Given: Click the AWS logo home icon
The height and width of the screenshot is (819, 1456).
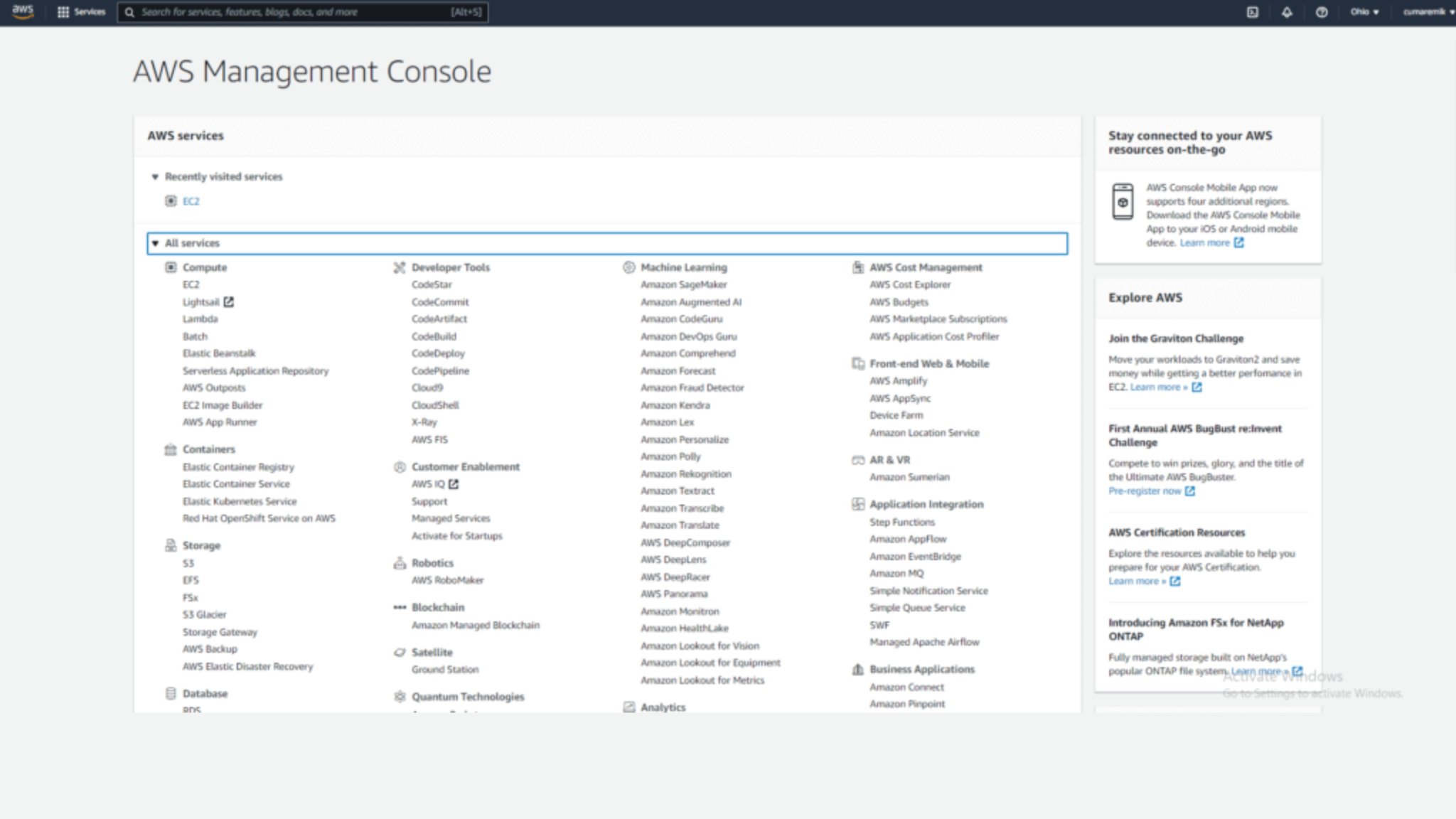Looking at the screenshot, I should (x=23, y=11).
